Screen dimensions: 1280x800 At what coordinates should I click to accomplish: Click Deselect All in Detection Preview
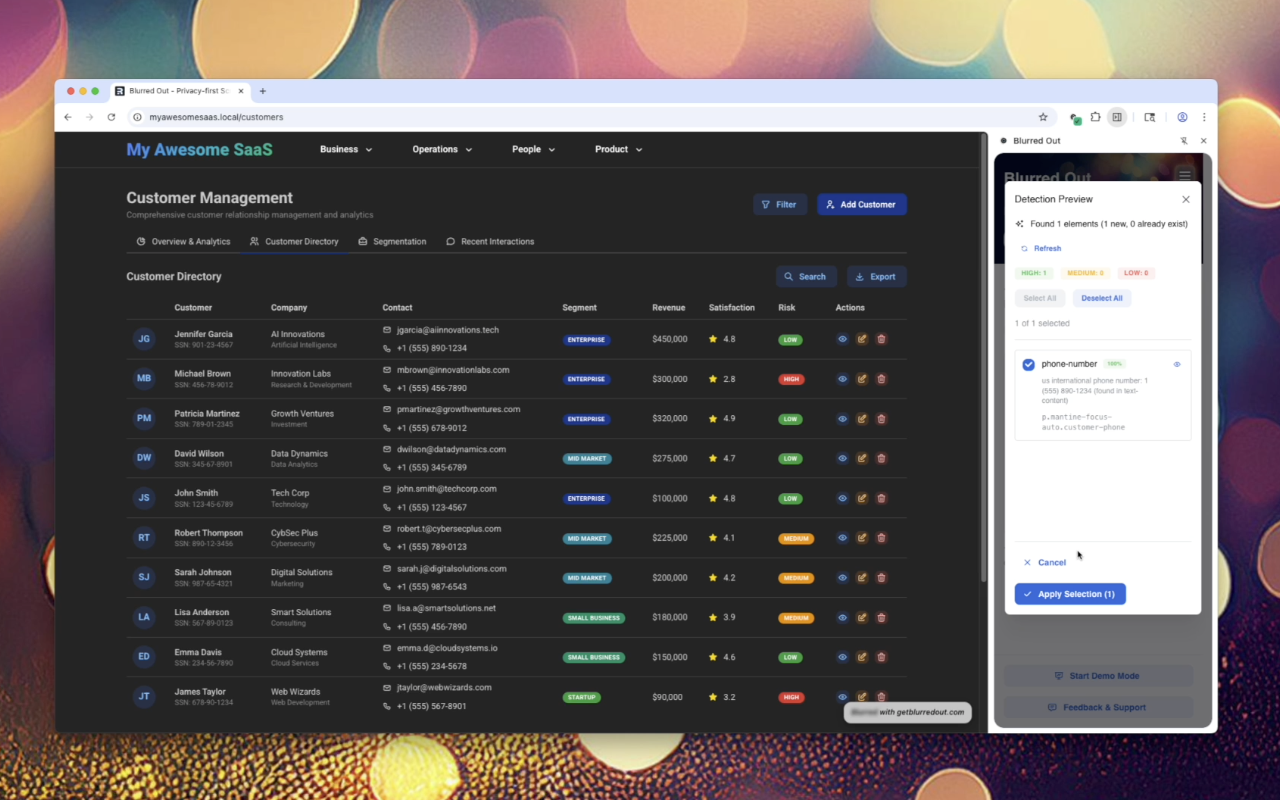click(1102, 298)
